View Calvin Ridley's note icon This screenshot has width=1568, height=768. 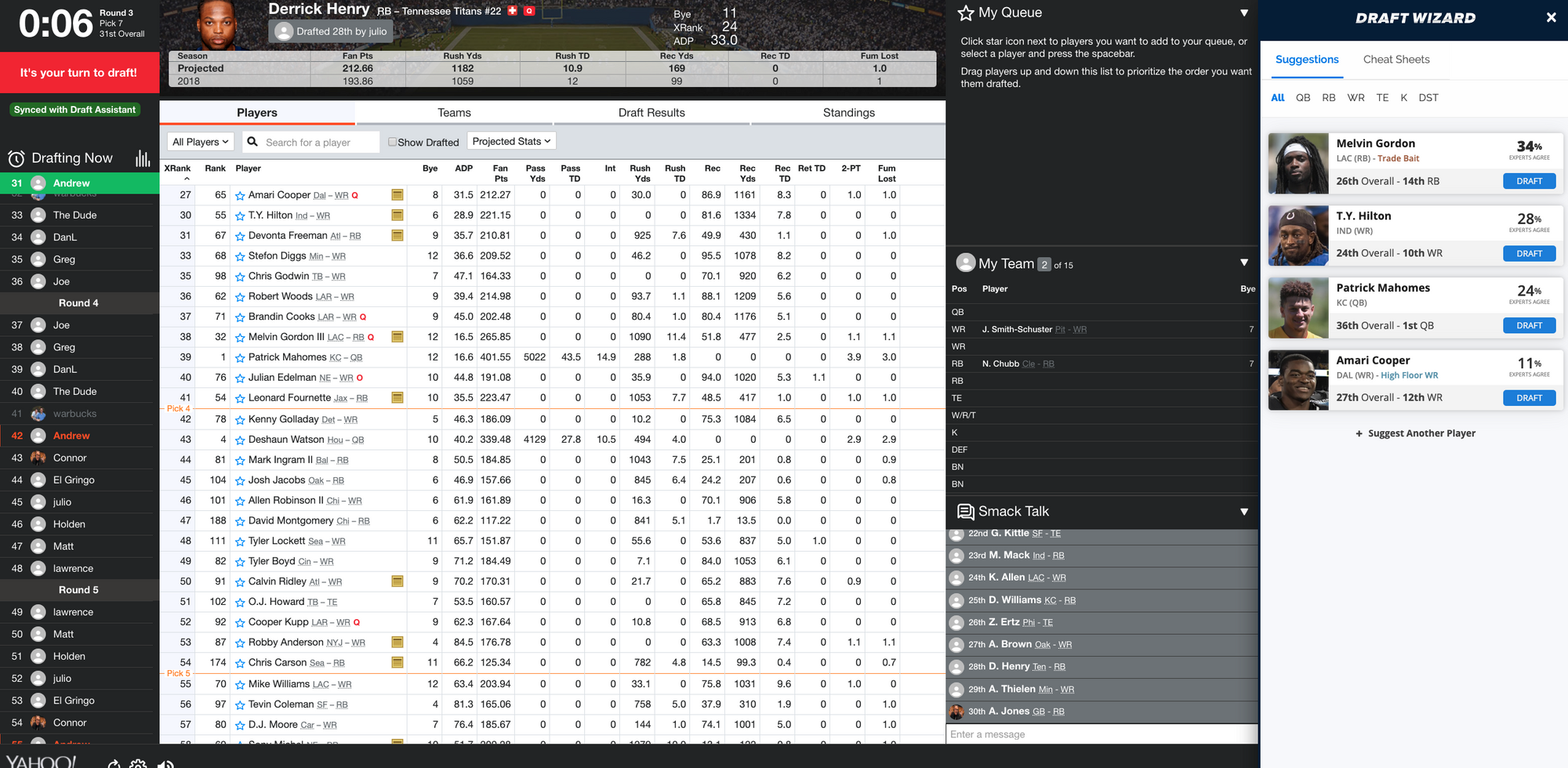(397, 581)
